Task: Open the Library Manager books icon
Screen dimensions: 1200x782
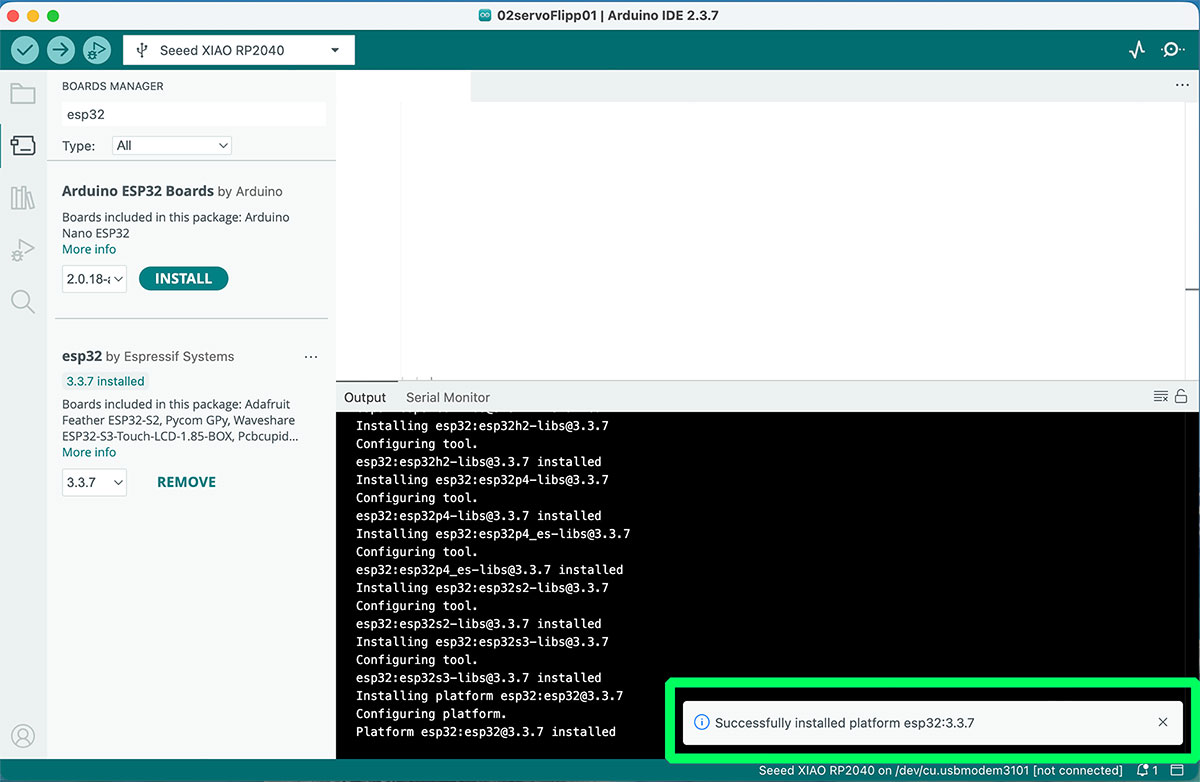Action: point(23,198)
